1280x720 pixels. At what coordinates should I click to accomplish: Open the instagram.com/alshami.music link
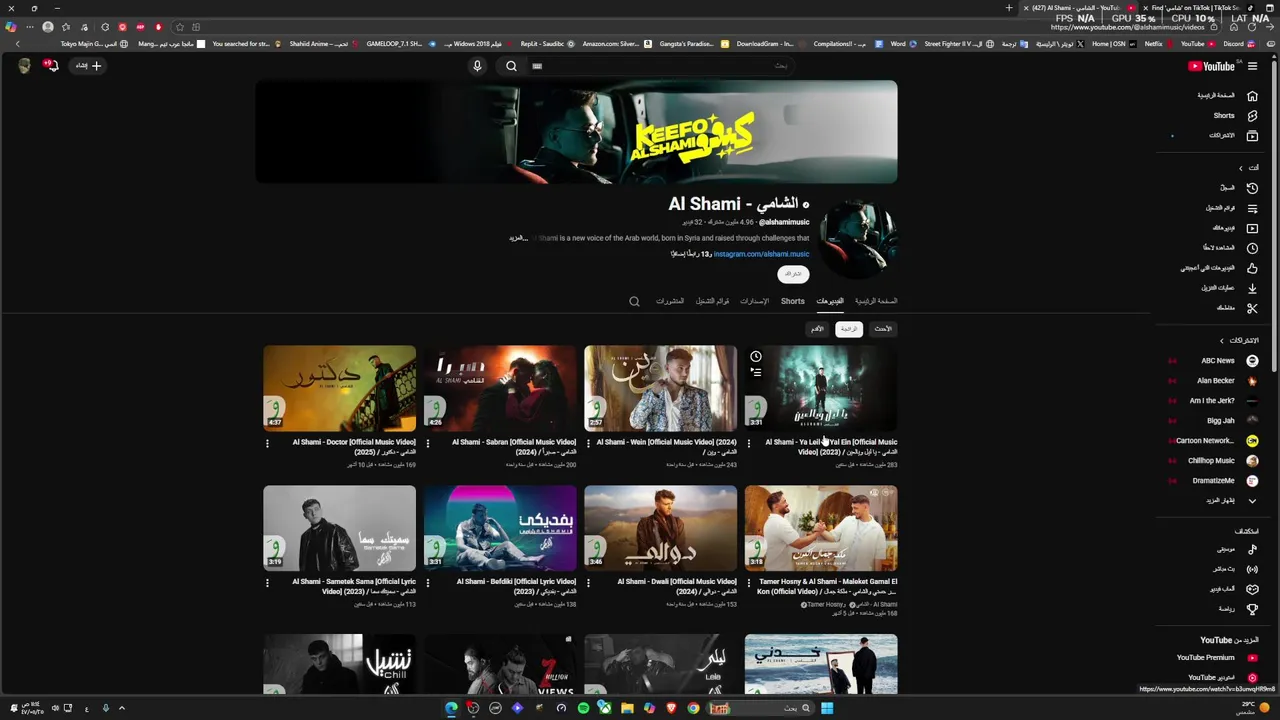tap(761, 254)
